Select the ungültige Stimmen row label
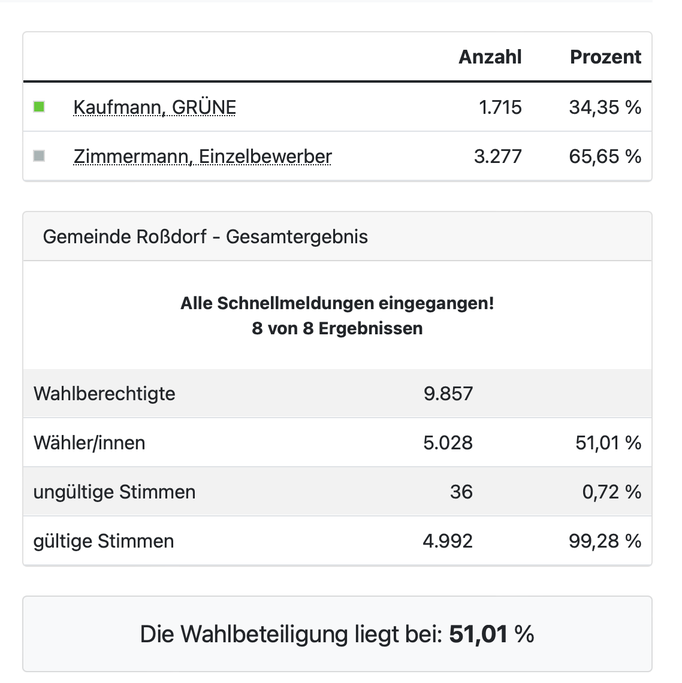 pyautogui.click(x=115, y=492)
